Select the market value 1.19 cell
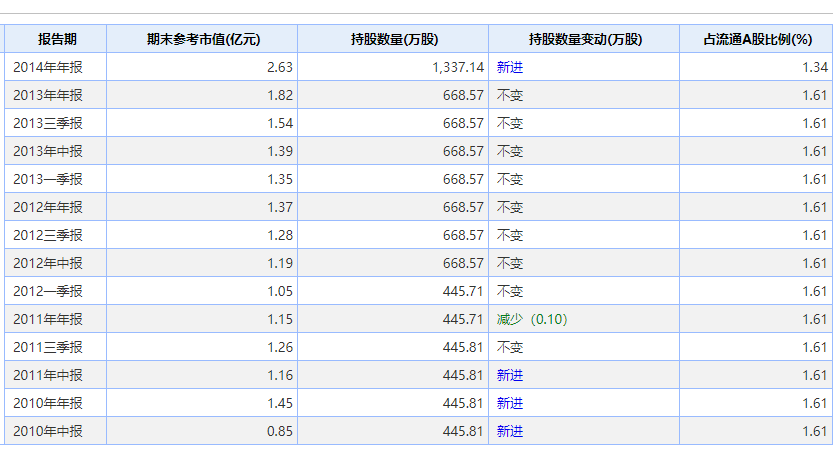The height and width of the screenshot is (453, 833). [202, 263]
